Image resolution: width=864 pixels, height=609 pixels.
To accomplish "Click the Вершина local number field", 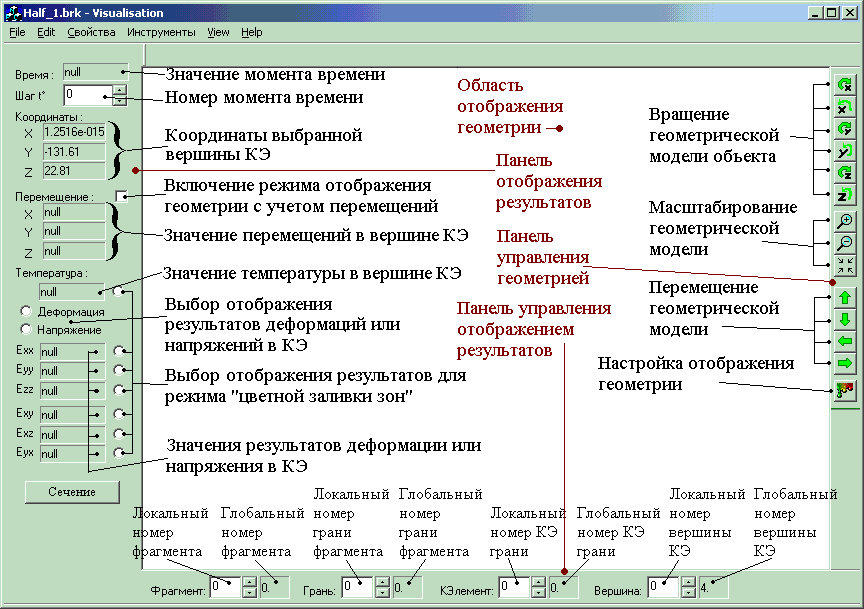I will (663, 587).
